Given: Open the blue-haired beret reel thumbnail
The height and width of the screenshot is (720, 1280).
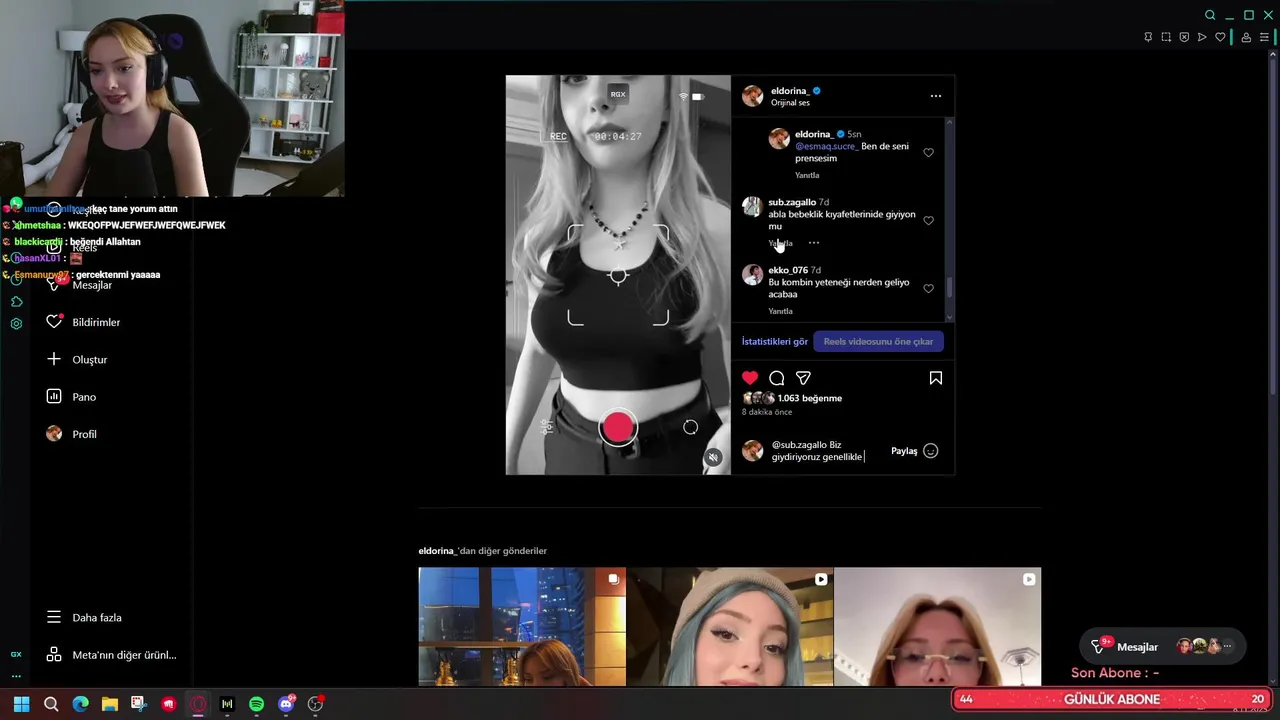Looking at the screenshot, I should (x=730, y=627).
